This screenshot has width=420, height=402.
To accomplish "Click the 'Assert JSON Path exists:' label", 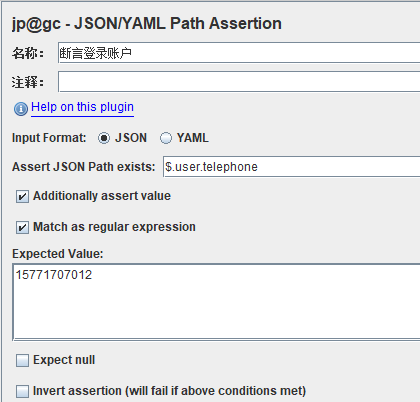I will 84,167.
